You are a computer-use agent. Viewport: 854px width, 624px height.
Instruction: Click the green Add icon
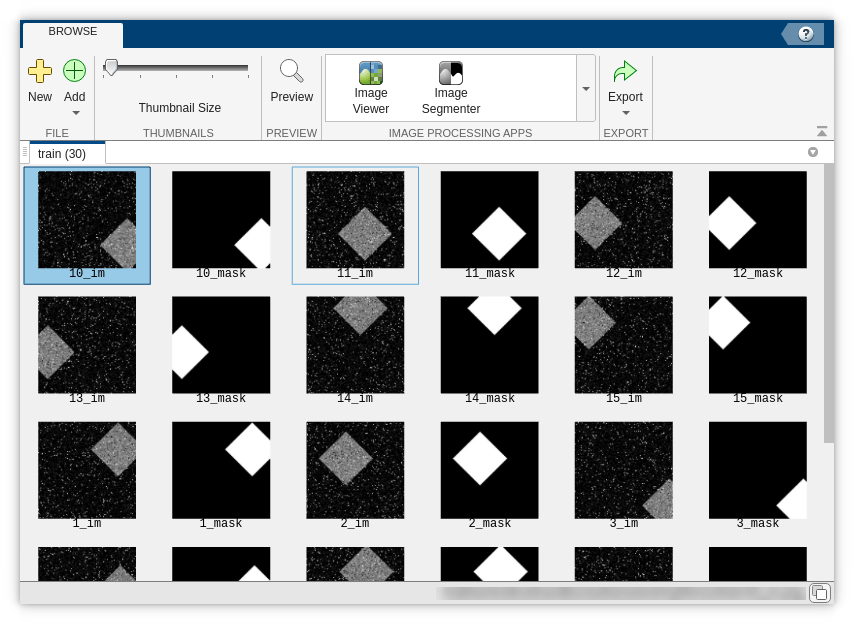point(75,71)
